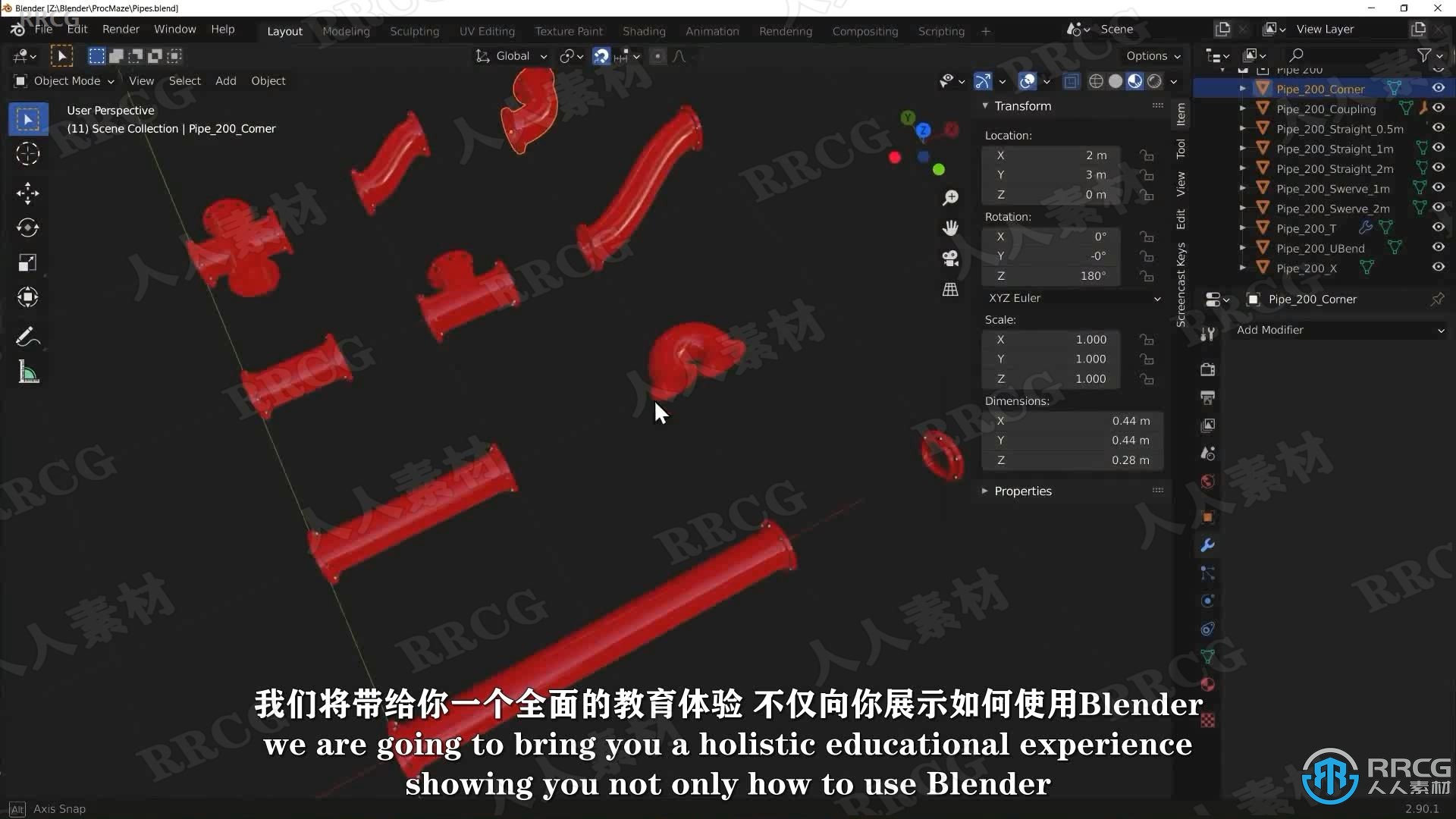Open the Texture properties checker icon
1456x819 pixels.
coord(1207,720)
